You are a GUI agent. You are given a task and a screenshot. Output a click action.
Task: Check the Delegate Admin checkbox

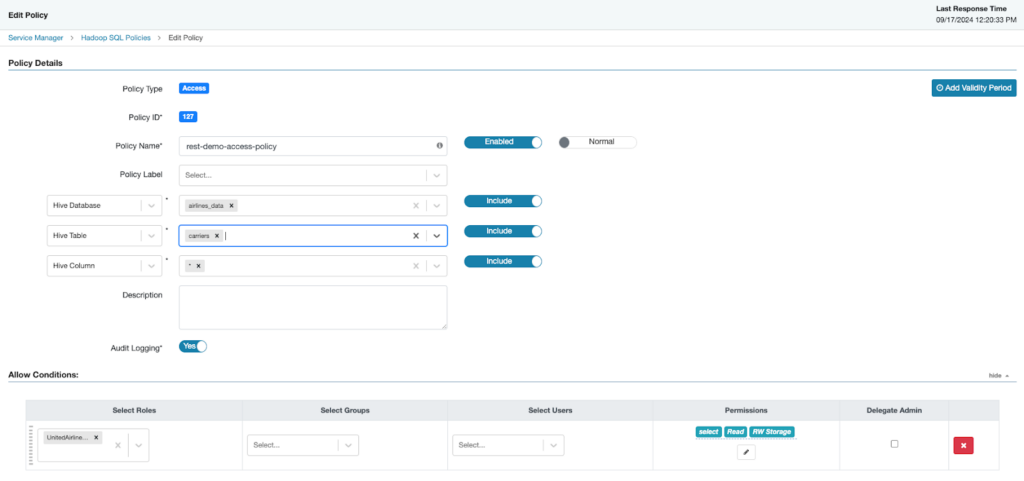point(894,444)
